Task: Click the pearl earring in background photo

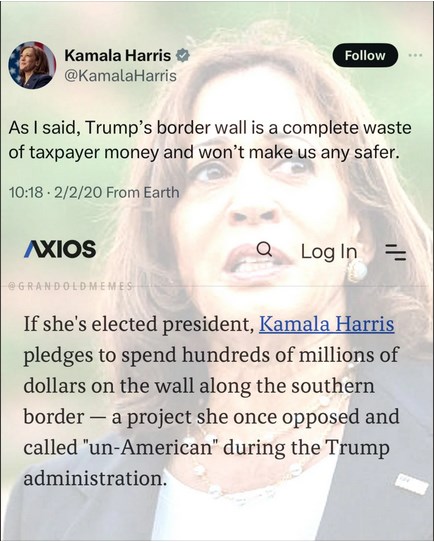Action: tap(357, 271)
